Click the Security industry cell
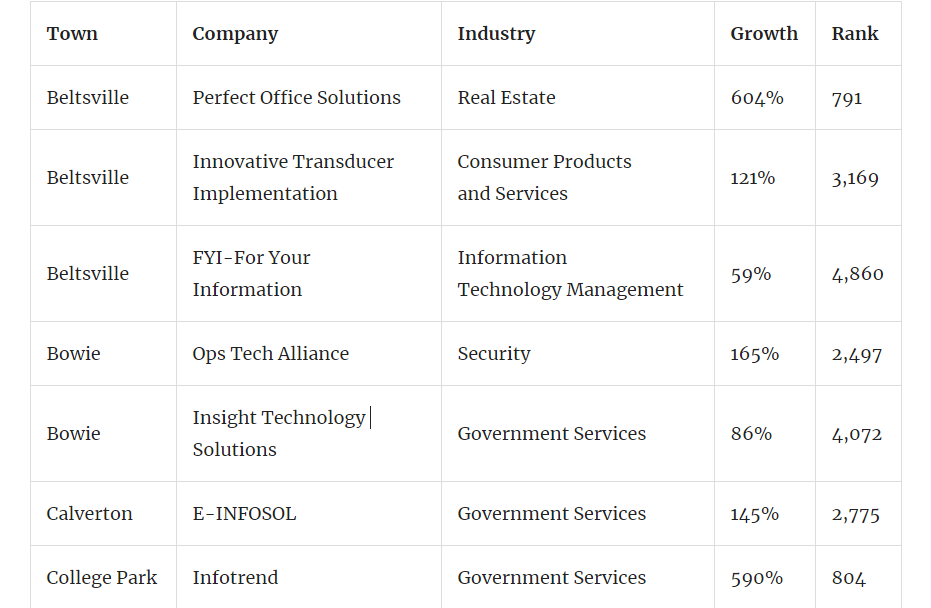This screenshot has width=931, height=608. click(x=494, y=354)
